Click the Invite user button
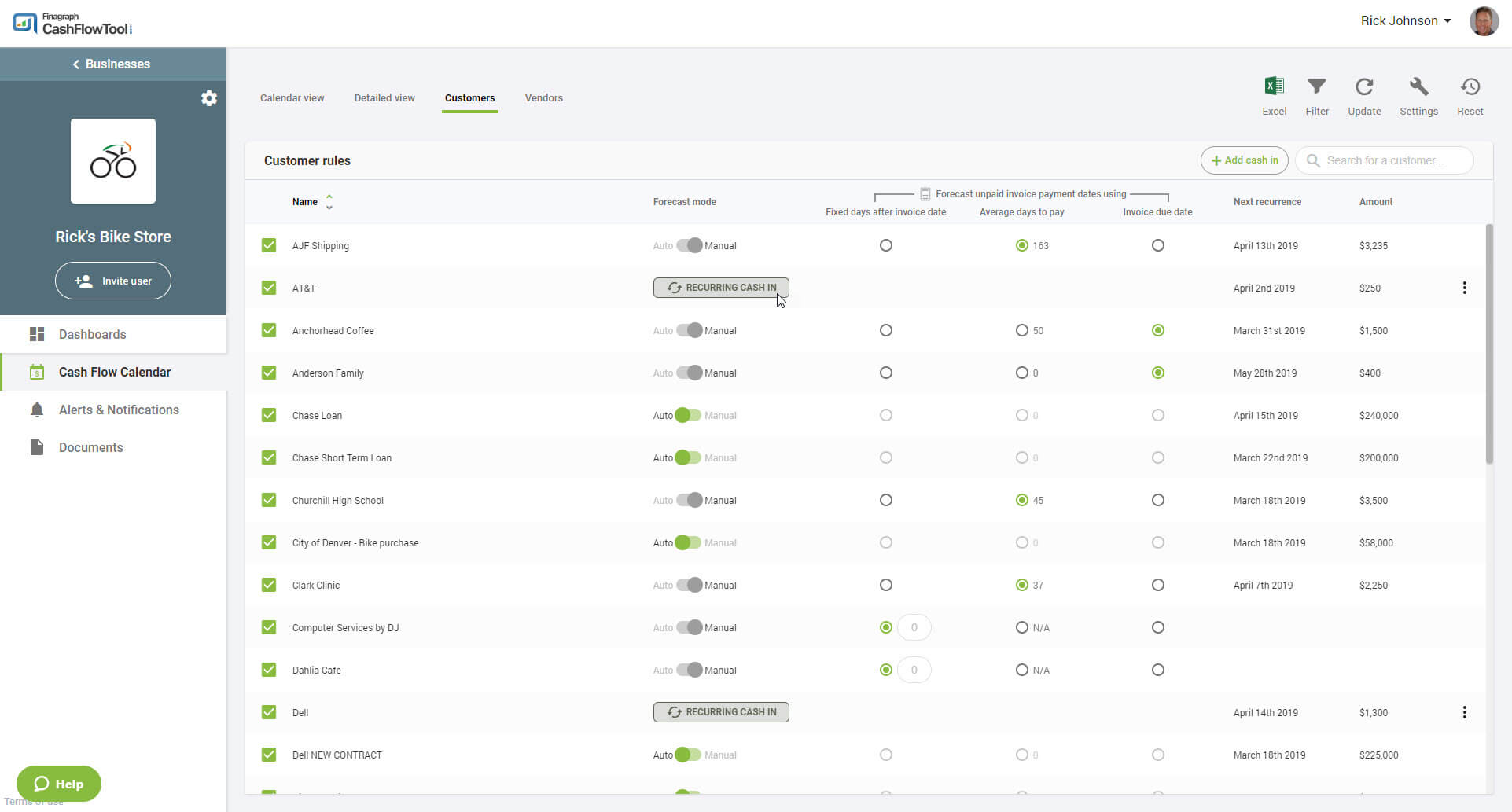The height and width of the screenshot is (812, 1512). [113, 281]
